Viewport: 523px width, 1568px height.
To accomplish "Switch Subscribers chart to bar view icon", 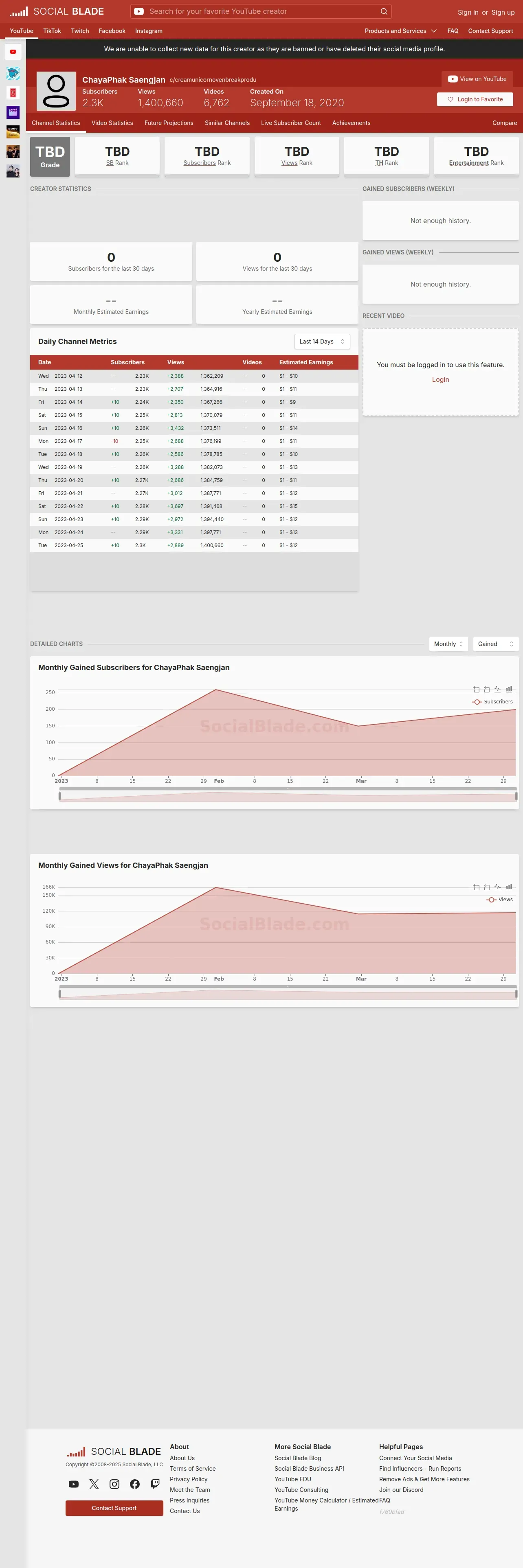I will point(508,690).
